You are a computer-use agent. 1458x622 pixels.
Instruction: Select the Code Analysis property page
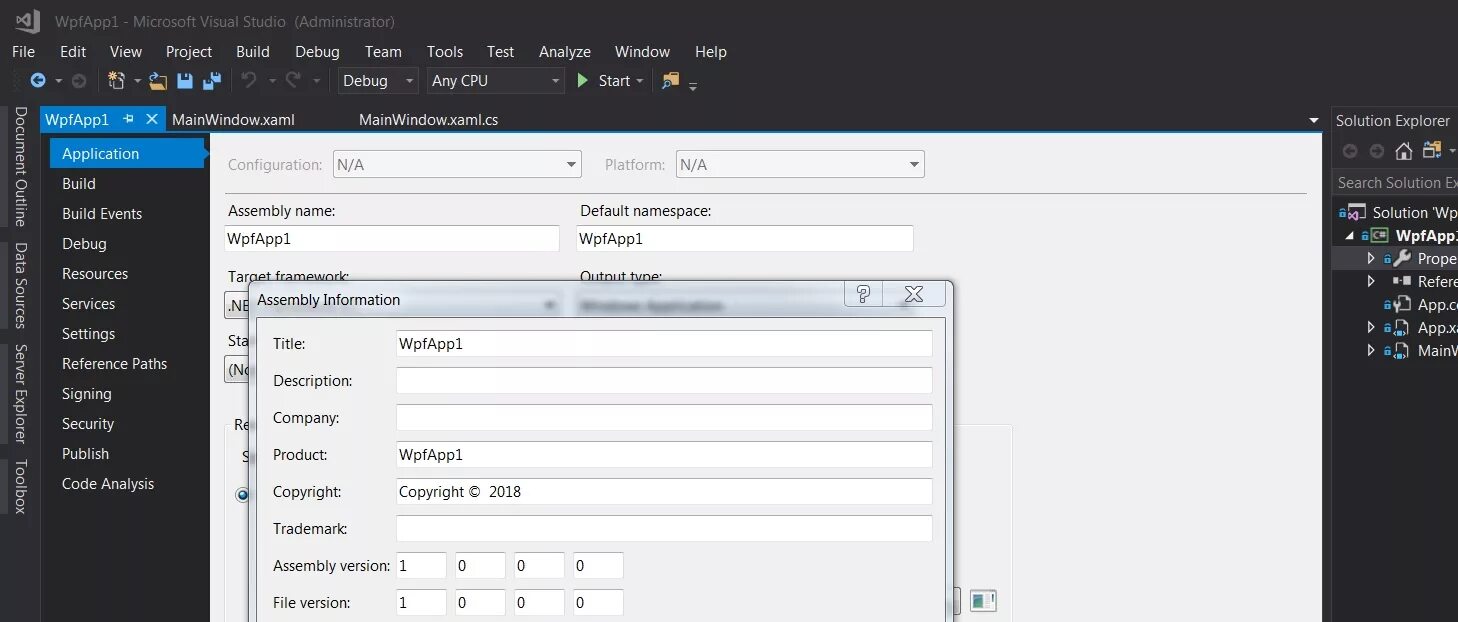pos(108,483)
